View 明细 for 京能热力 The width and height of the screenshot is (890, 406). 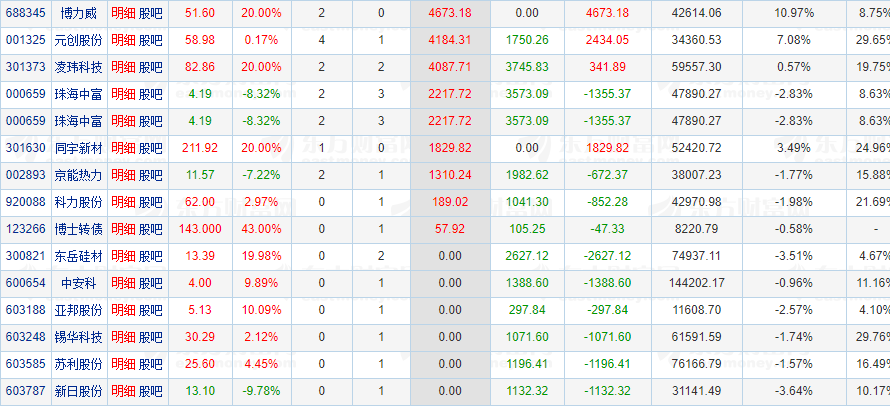(x=123, y=175)
